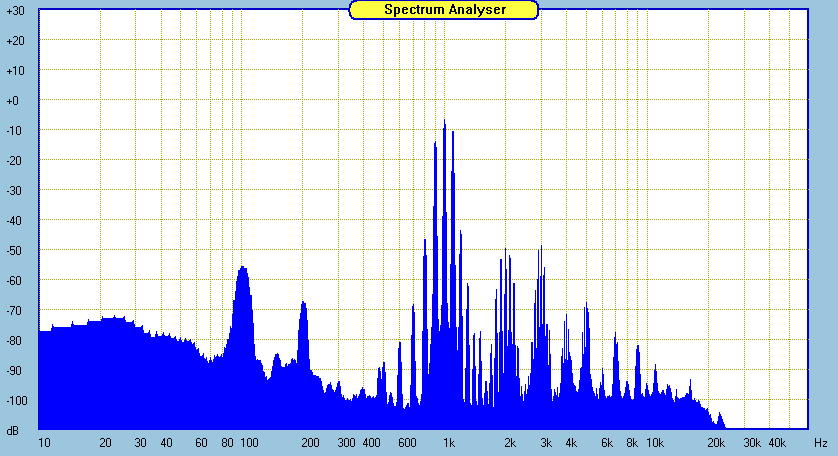Click the broad peak top near 90 Hz

tap(242, 268)
